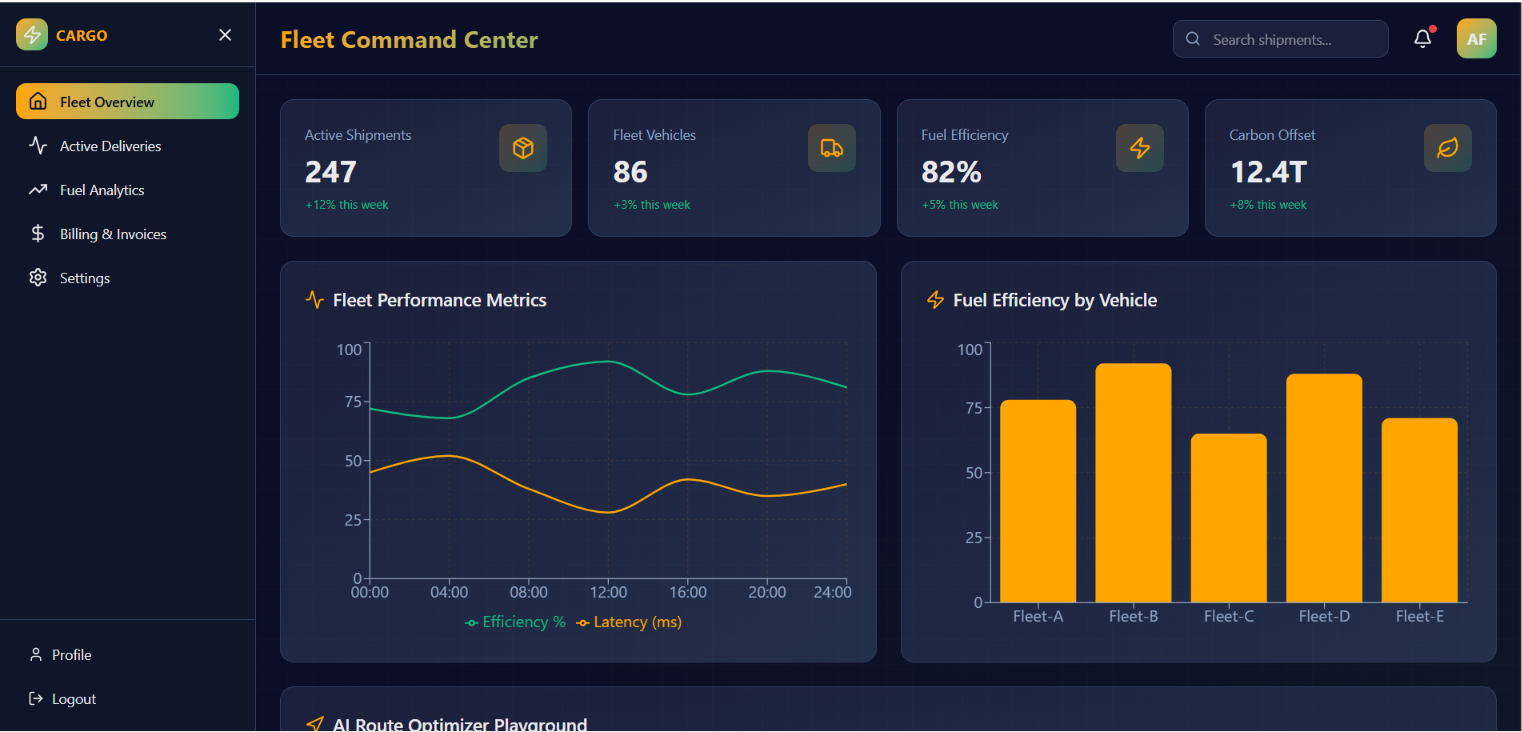This screenshot has height=732, width=1522.
Task: Click the truck icon on Fleet Vehicles card
Action: click(x=831, y=148)
